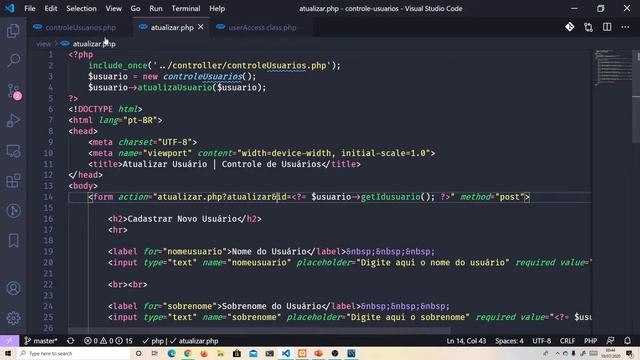Open the editor More Actions ellipsis
This screenshot has width=640, height=360.
(625, 27)
